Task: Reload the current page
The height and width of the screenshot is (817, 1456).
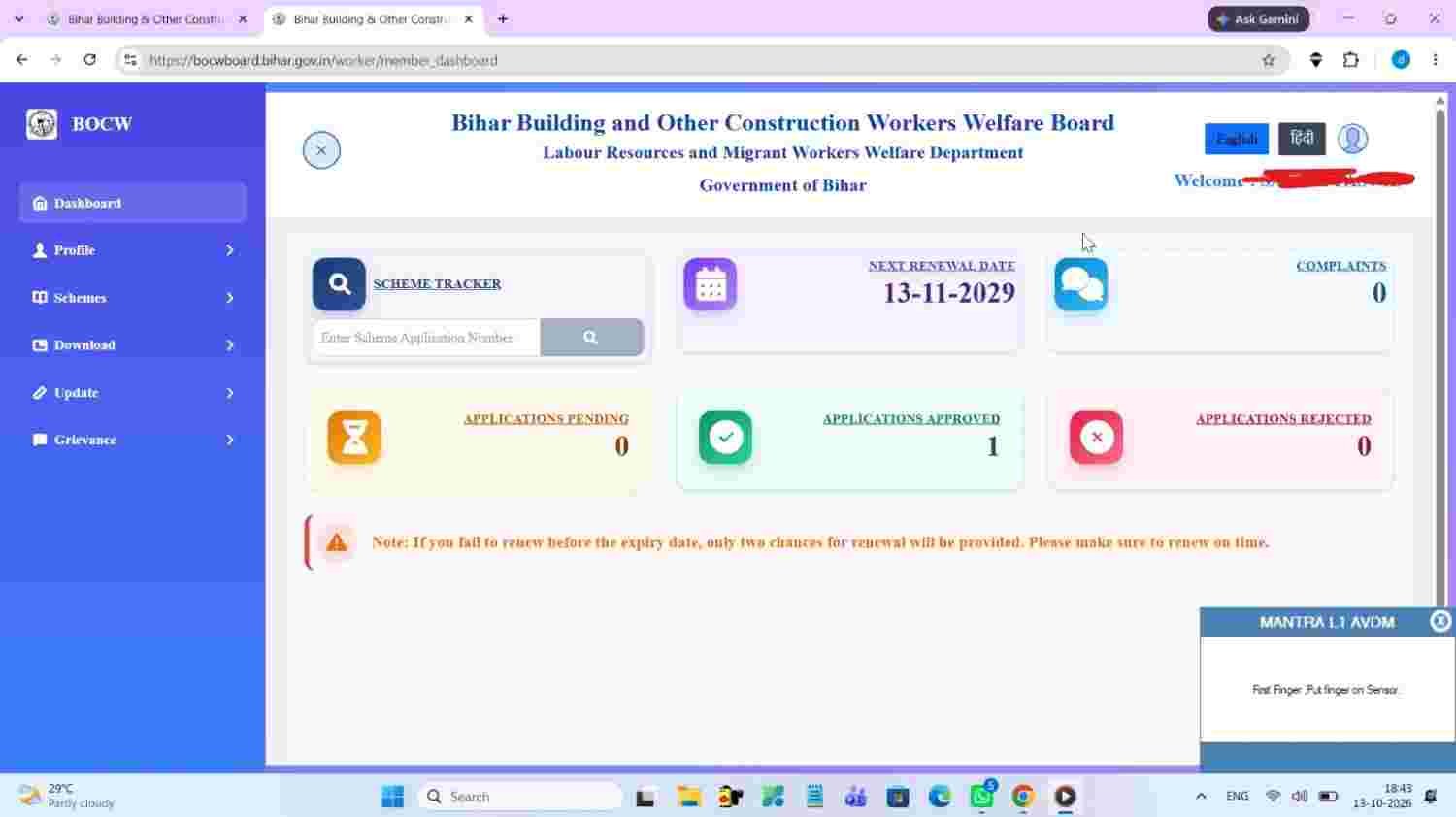Action: coord(89,60)
